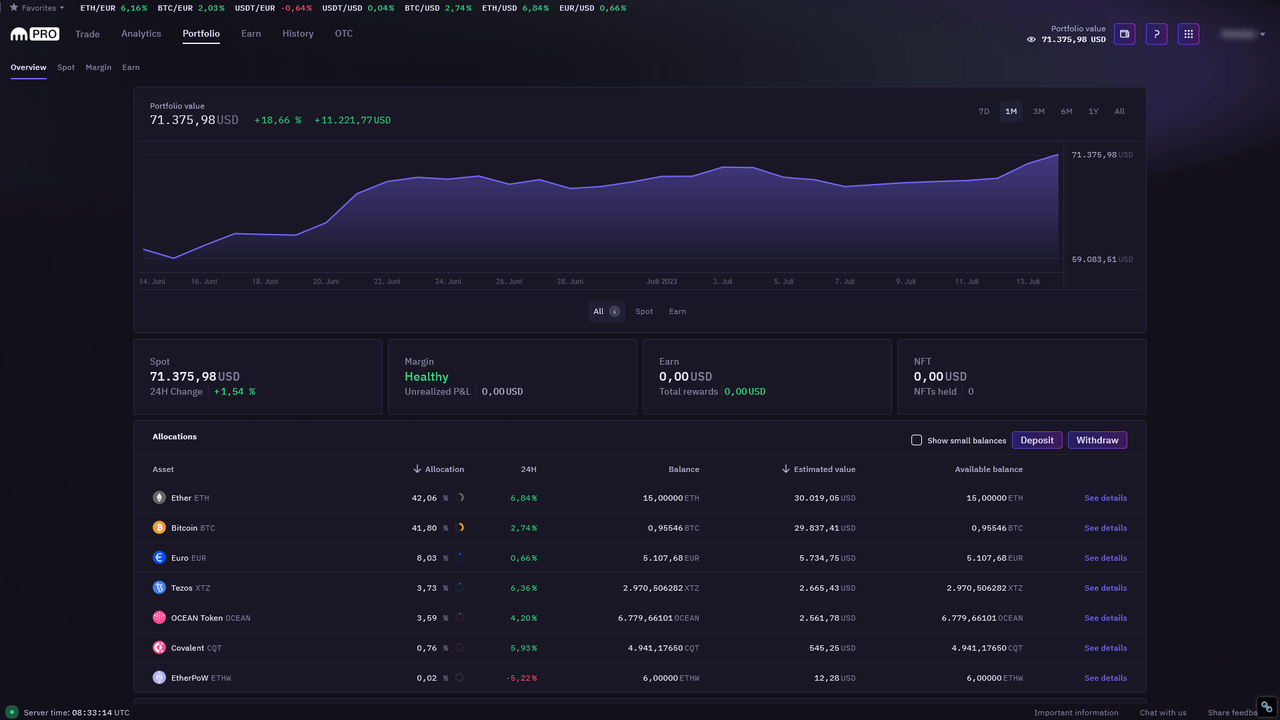Click the Margin Healthy card
Image resolution: width=1280 pixels, height=720 pixels.
pos(513,377)
